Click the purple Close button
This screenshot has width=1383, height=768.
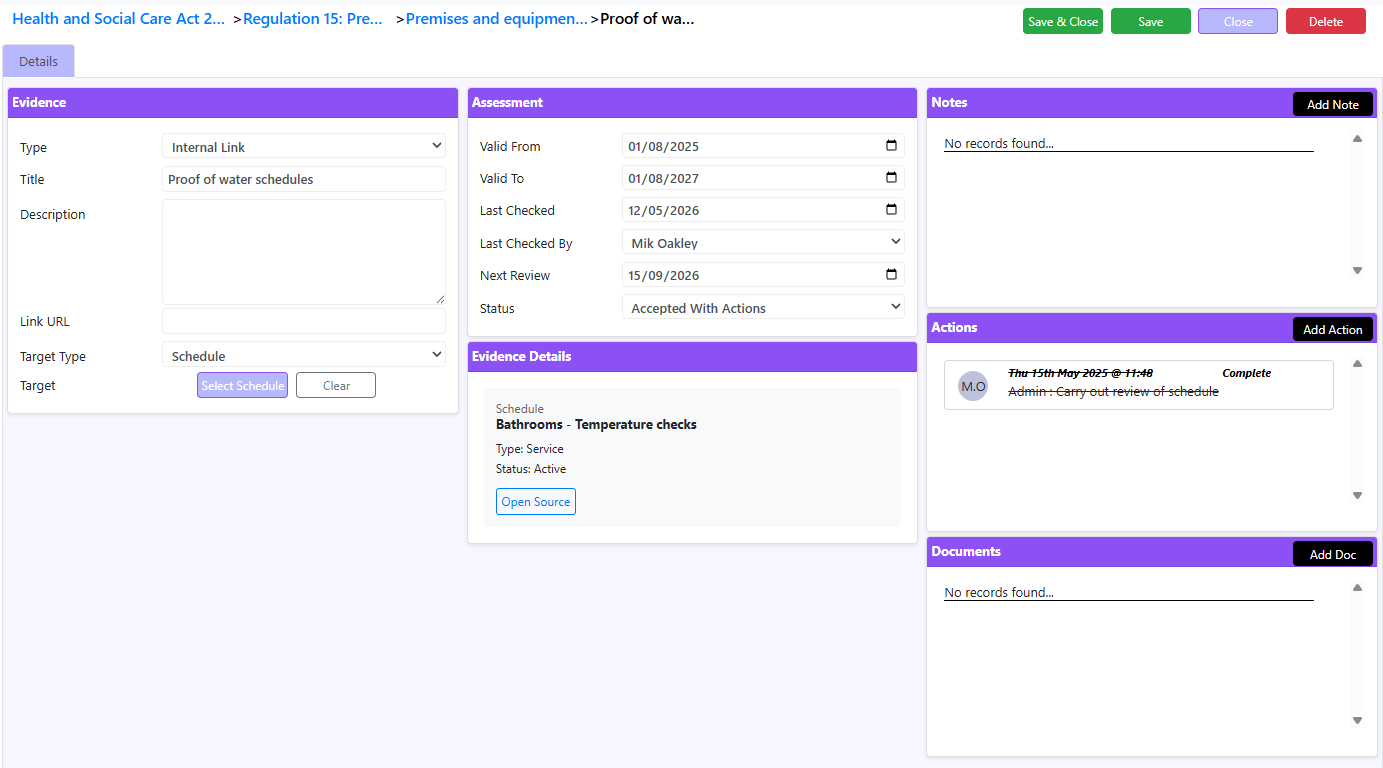[x=1238, y=21]
